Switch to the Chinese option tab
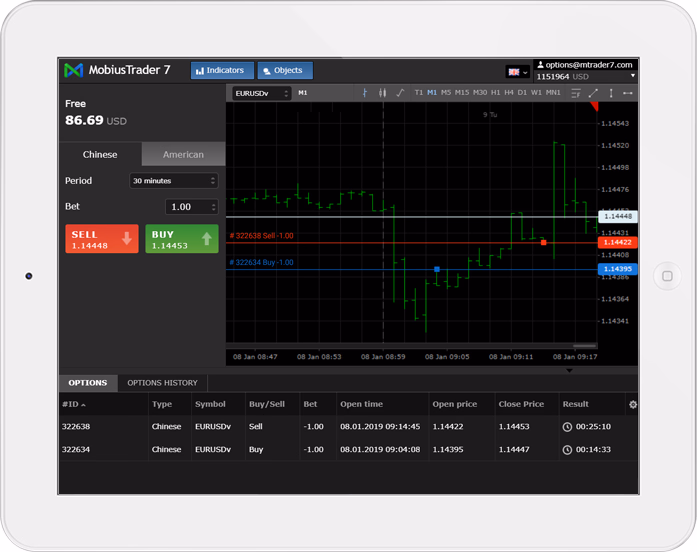This screenshot has height=552, width=697. pos(100,154)
